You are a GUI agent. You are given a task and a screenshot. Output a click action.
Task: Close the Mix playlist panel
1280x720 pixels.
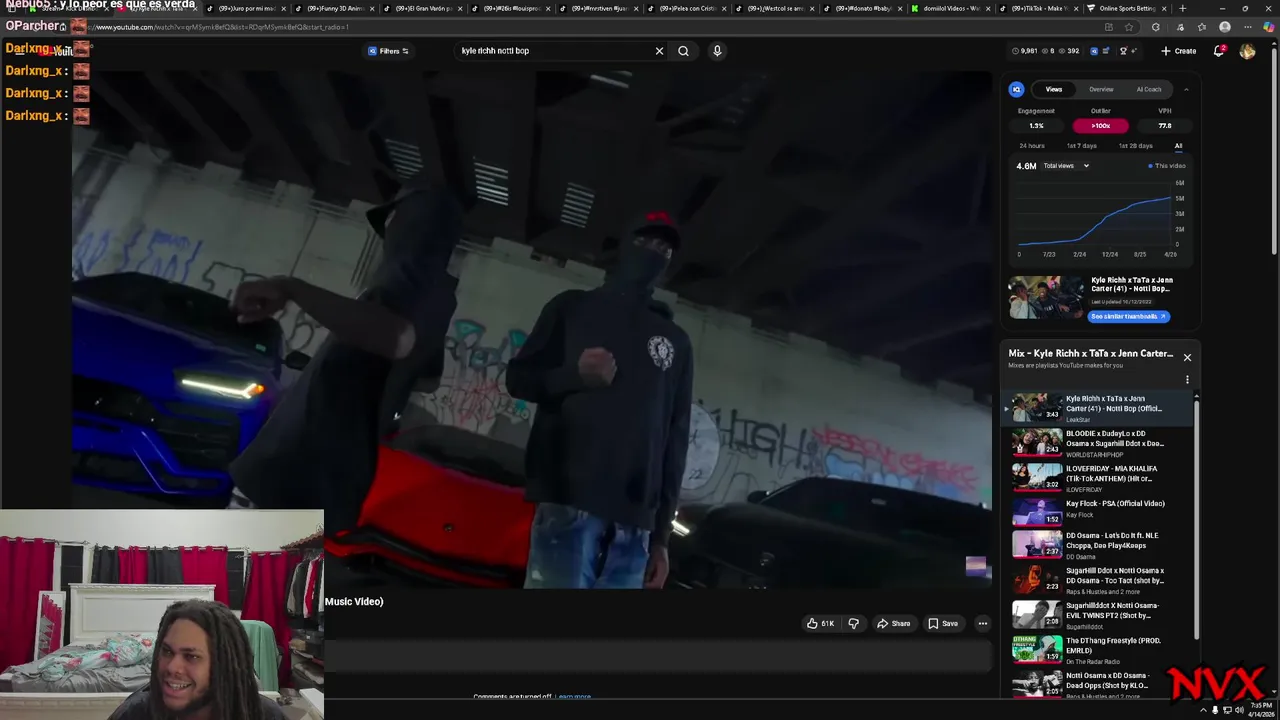[x=1187, y=357]
